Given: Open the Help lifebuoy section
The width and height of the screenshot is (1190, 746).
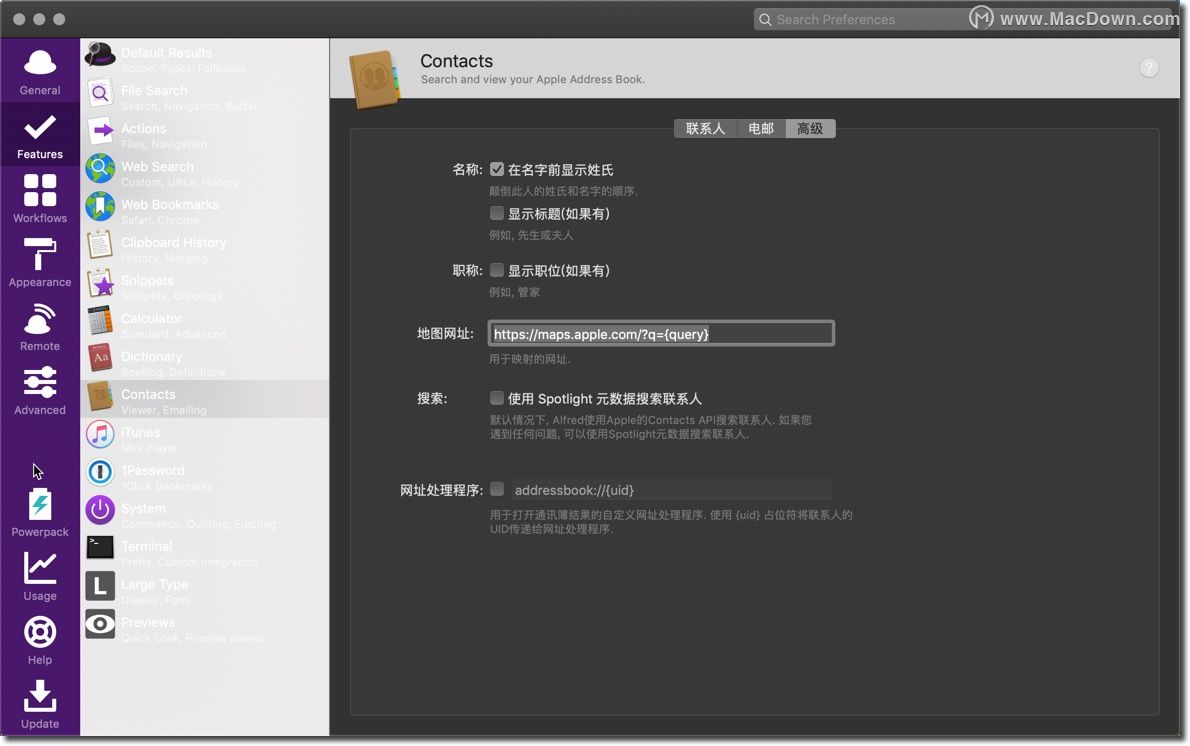Looking at the screenshot, I should [x=39, y=641].
